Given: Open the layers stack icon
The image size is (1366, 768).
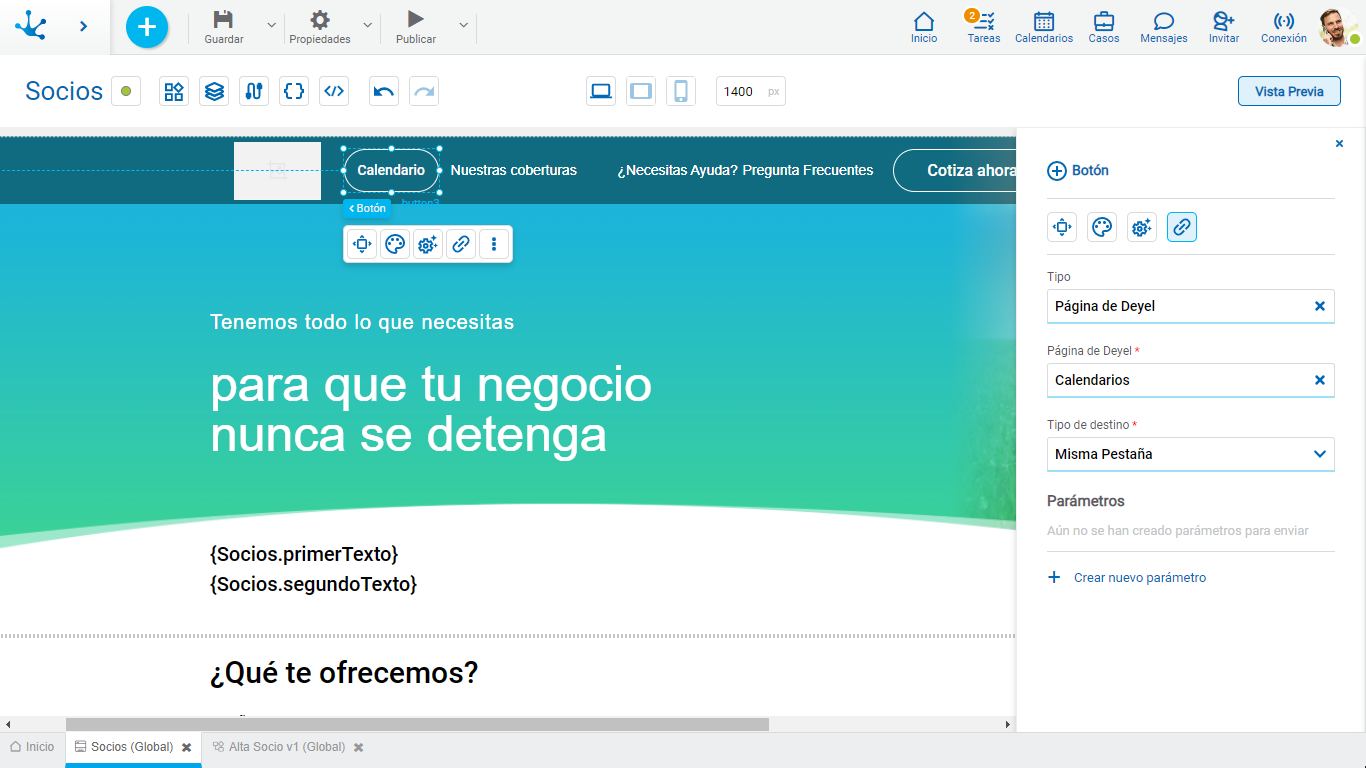Looking at the screenshot, I should pyautogui.click(x=214, y=91).
